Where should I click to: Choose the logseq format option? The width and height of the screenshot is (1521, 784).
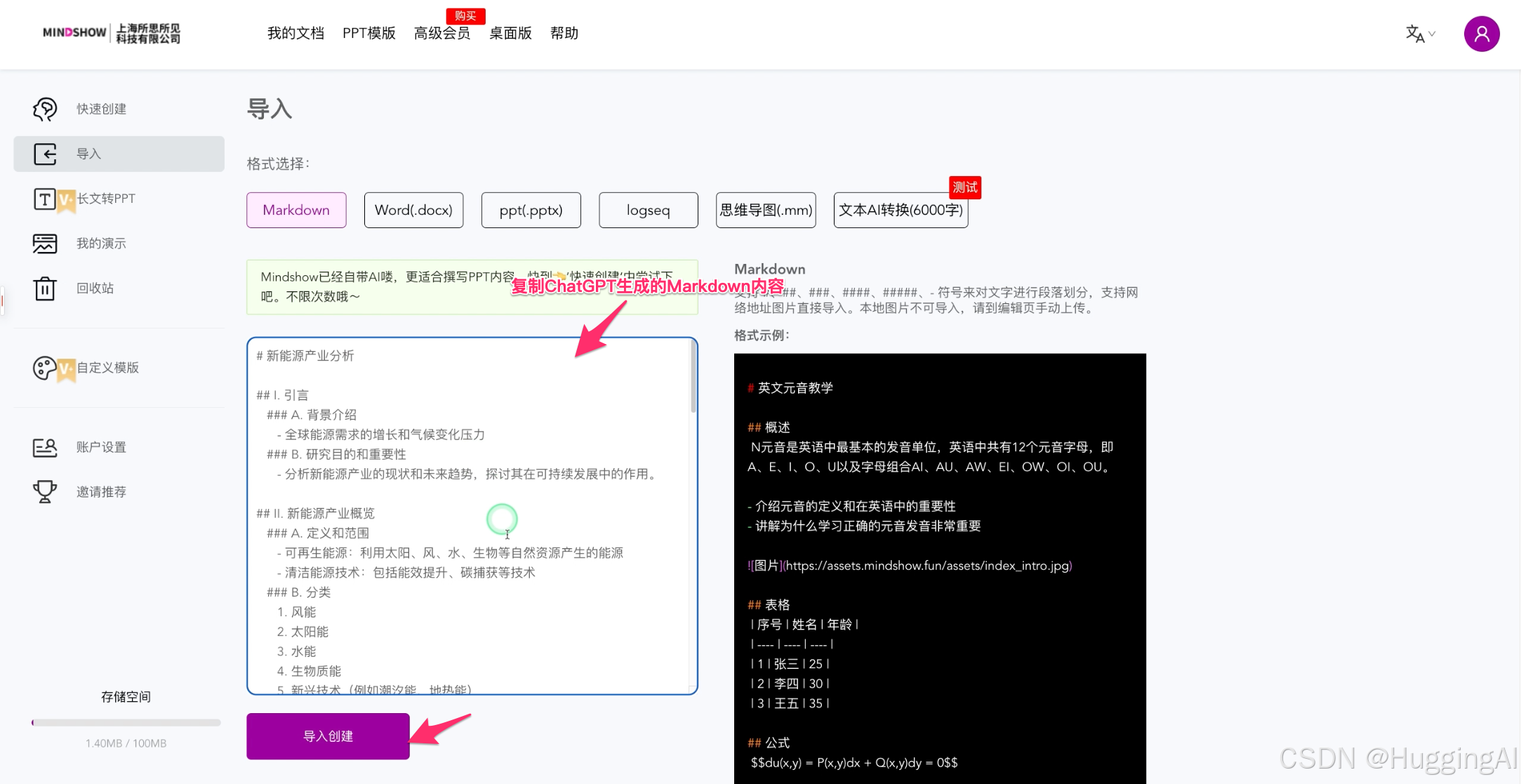tap(648, 210)
